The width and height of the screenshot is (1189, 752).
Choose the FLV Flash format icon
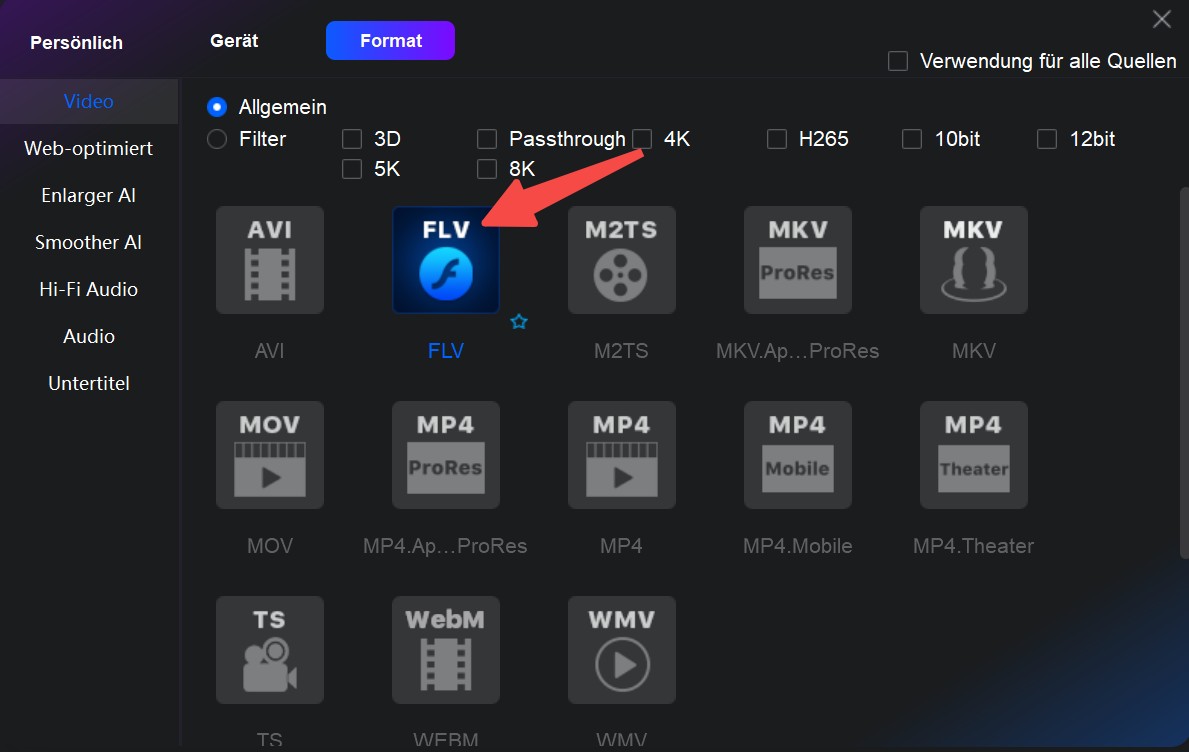(446, 260)
